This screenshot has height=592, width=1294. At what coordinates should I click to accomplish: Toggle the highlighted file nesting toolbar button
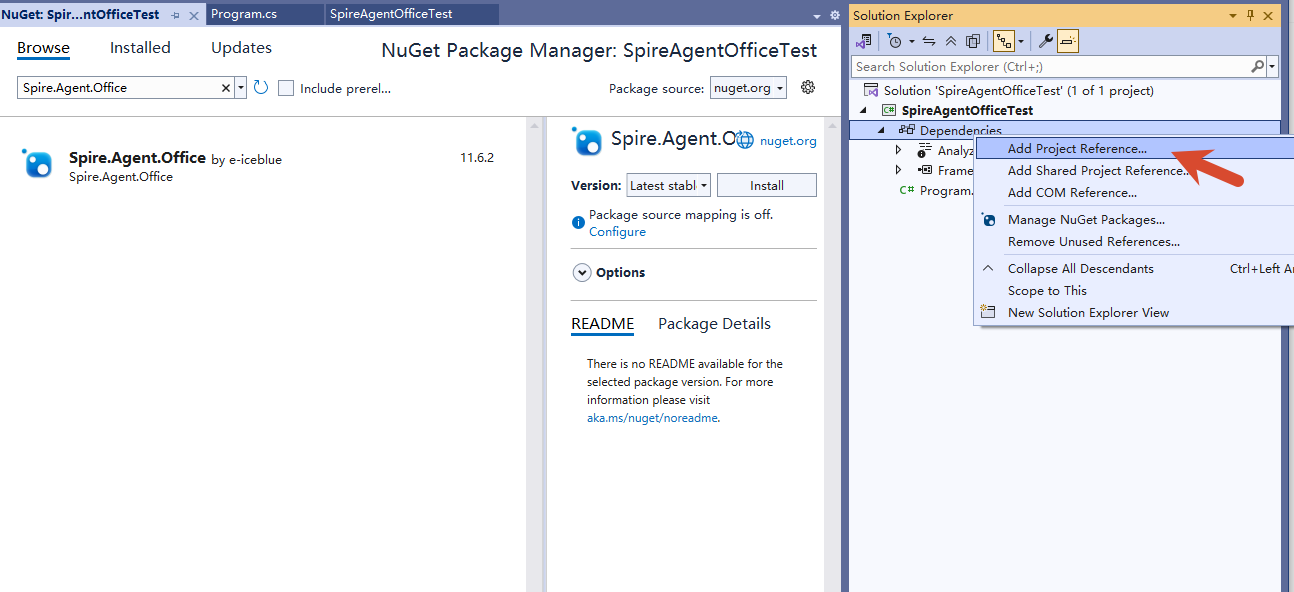click(1004, 41)
